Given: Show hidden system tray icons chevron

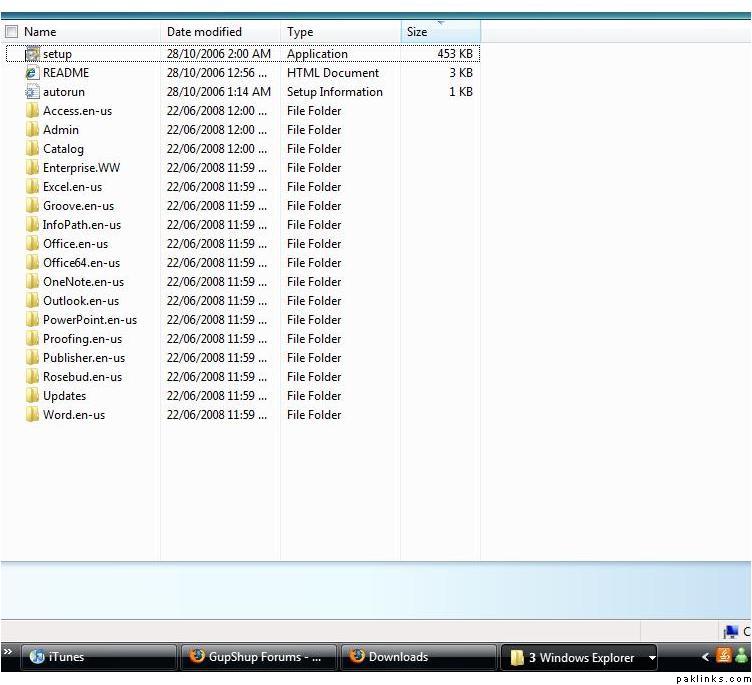Looking at the screenshot, I should tap(705, 657).
